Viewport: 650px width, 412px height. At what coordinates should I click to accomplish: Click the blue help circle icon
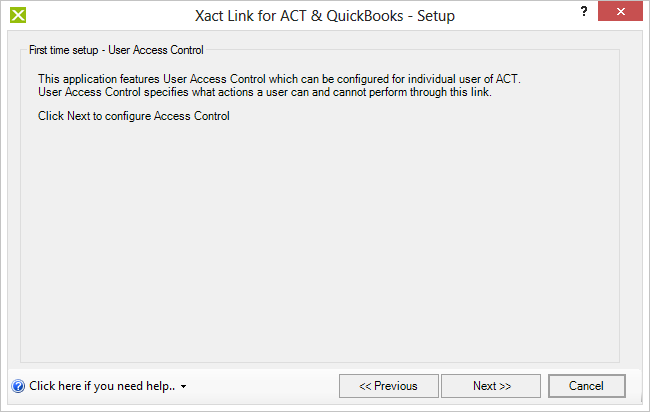(18, 386)
